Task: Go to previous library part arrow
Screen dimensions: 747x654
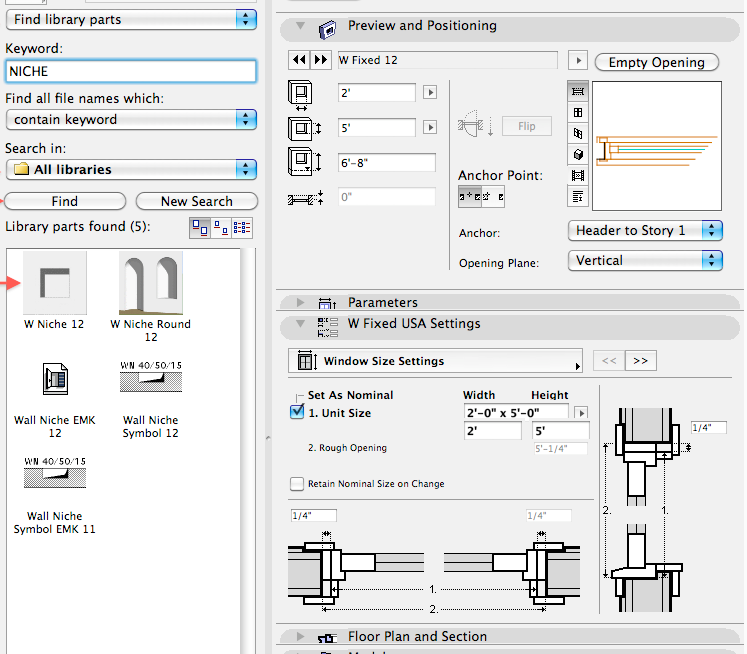Action: 299,61
